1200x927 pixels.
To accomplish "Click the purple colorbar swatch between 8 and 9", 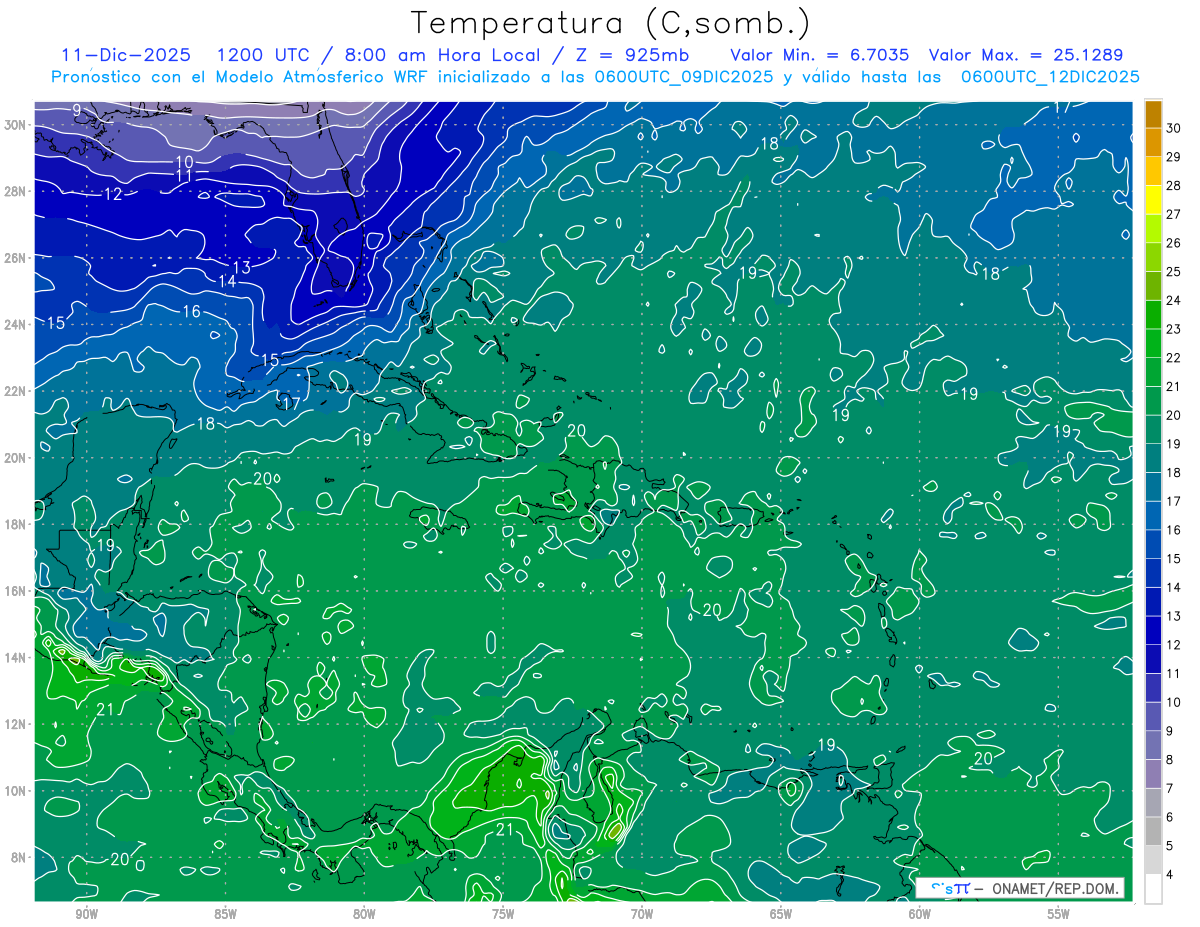I will point(1153,745).
